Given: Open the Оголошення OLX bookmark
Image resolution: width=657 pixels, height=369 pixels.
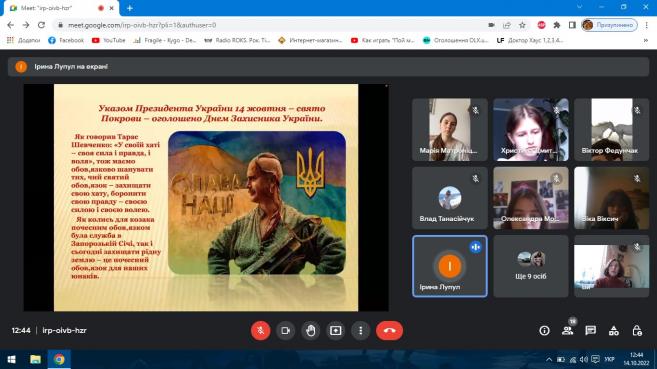Looking at the screenshot, I should coord(455,40).
